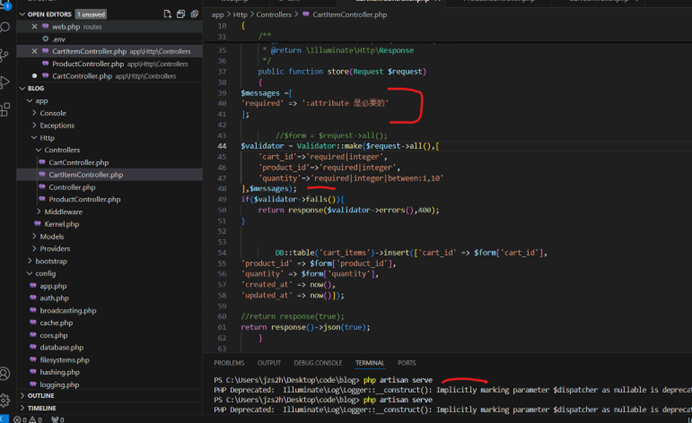Switch to the DEBUG CONSOLE tab
The width and height of the screenshot is (692, 423).
point(318,363)
